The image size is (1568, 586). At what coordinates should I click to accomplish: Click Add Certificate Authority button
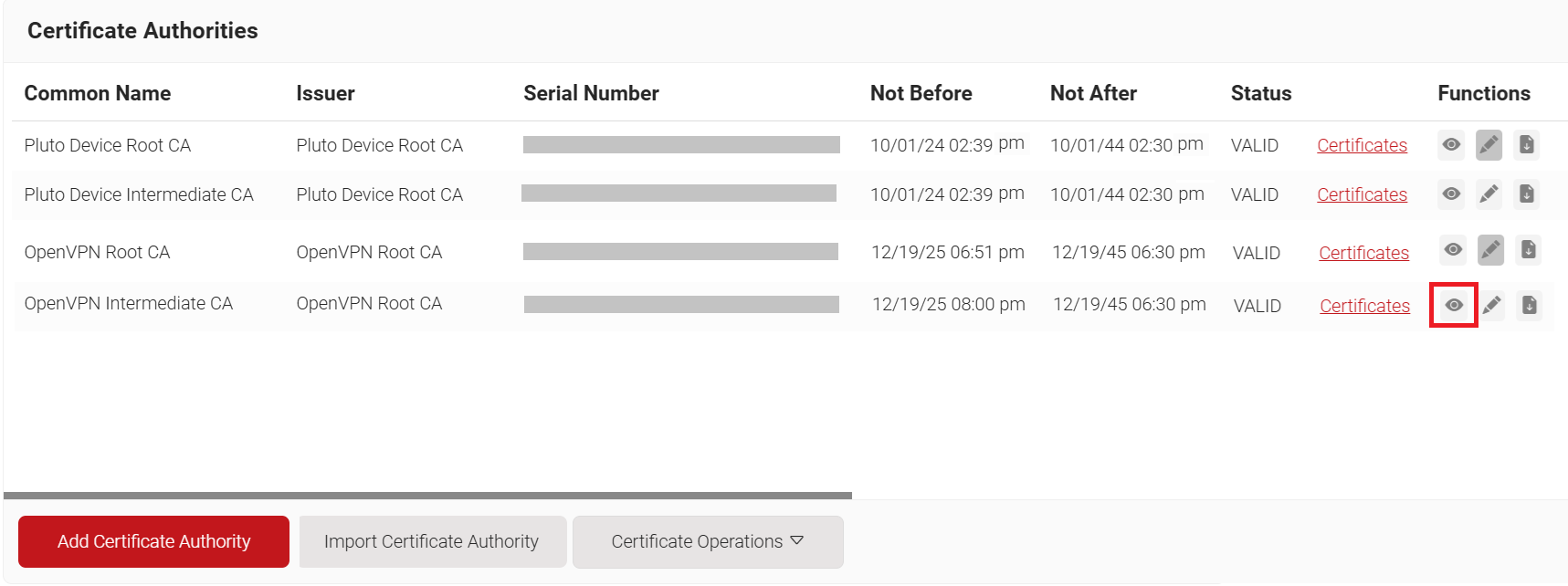click(153, 542)
